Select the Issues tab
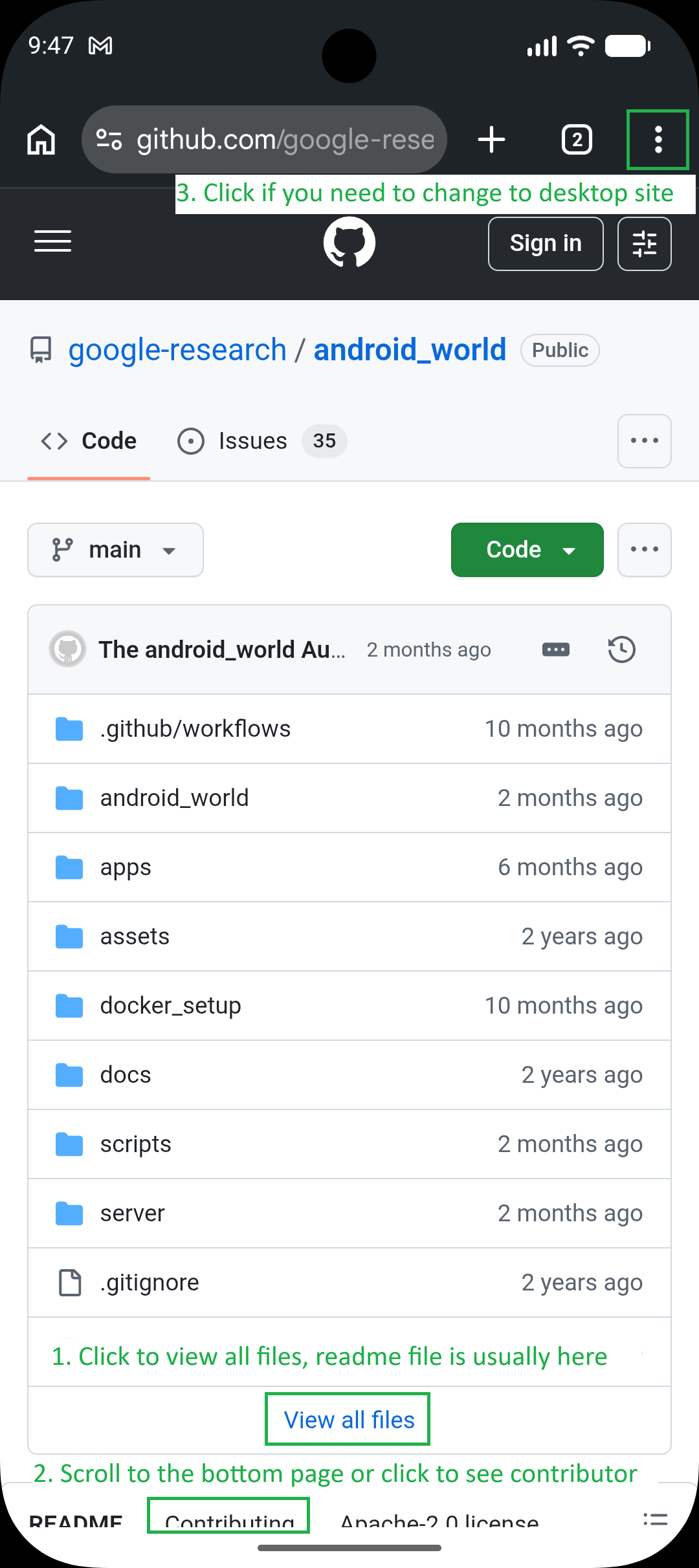 (x=262, y=441)
